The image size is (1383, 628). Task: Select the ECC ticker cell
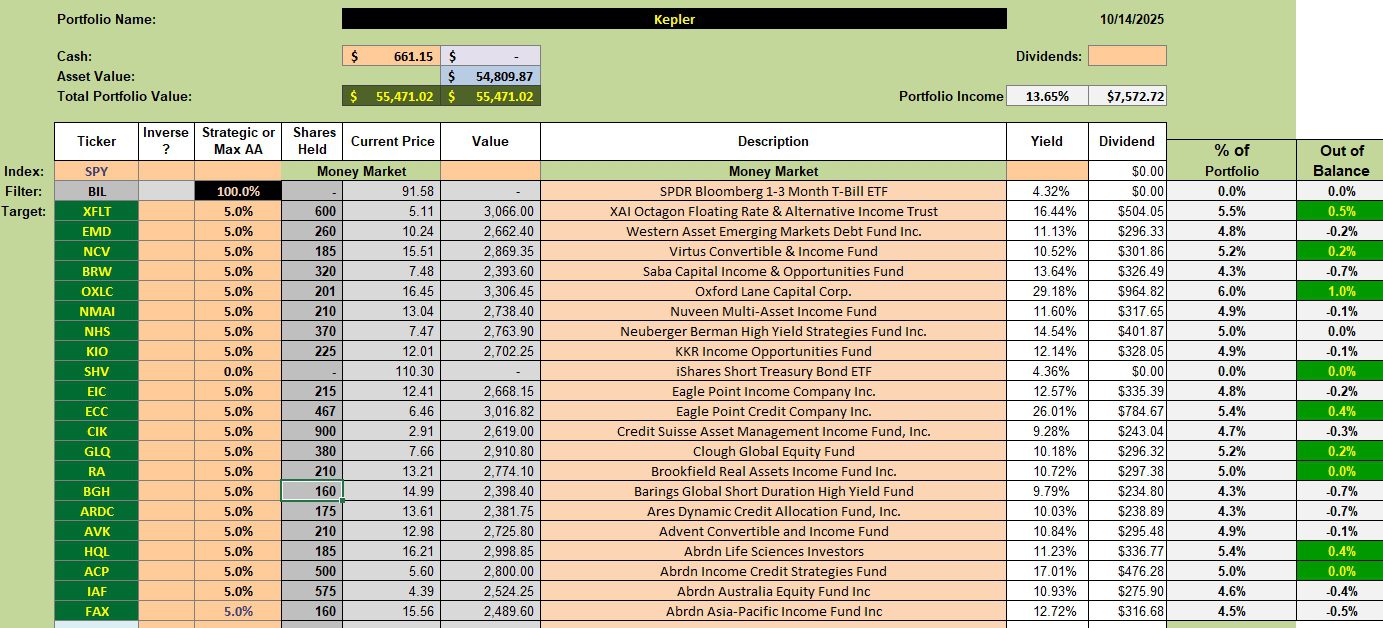click(96, 411)
